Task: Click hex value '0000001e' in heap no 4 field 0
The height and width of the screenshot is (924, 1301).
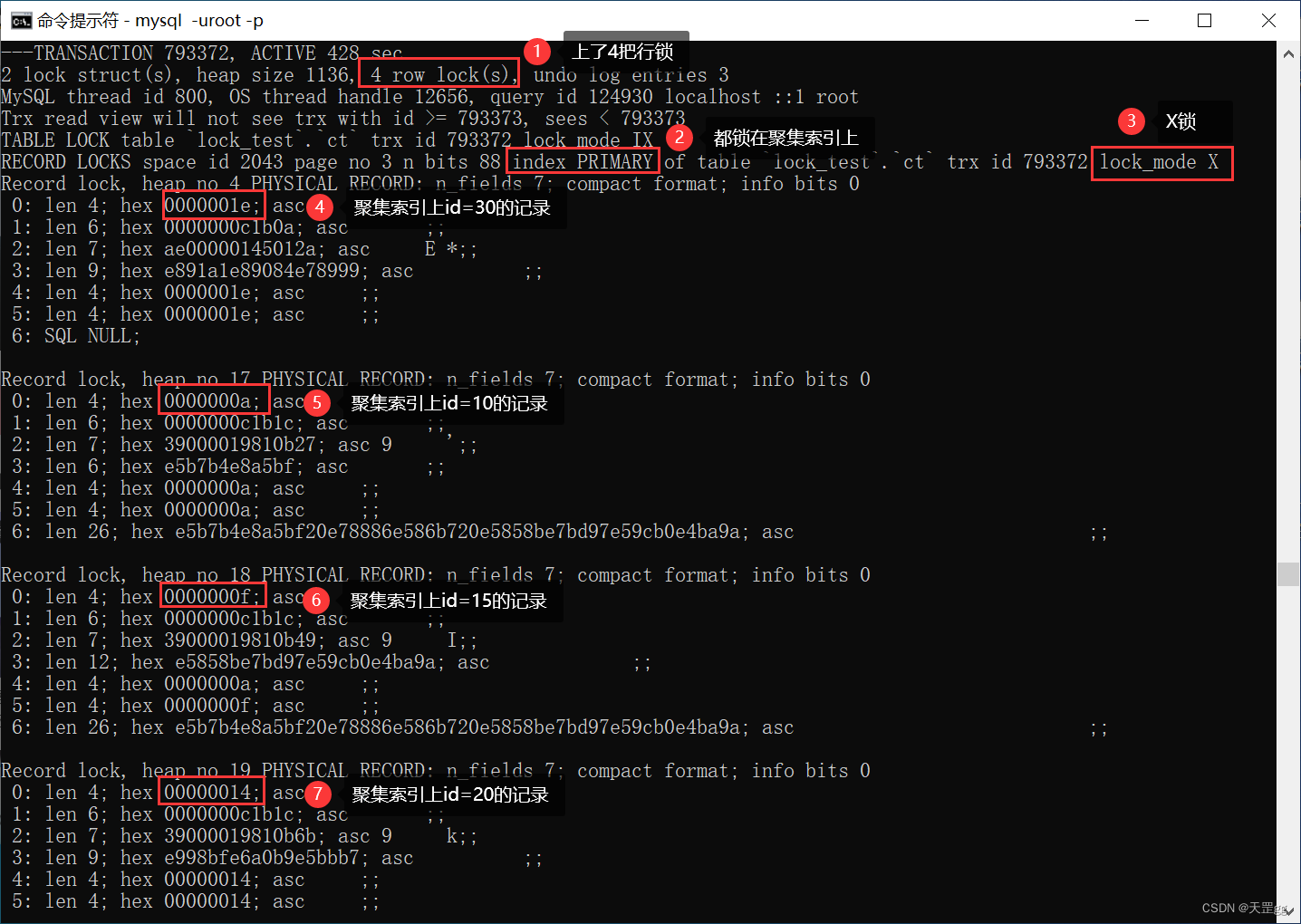Action: [213, 206]
